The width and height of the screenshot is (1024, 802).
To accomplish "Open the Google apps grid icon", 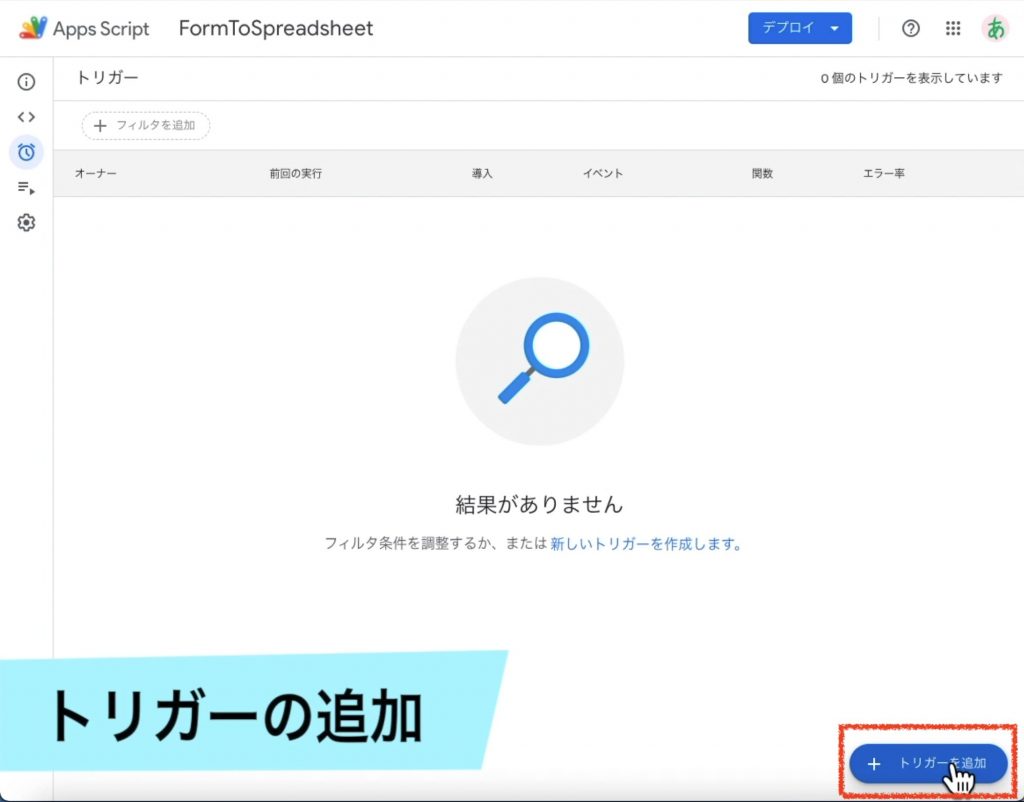I will [953, 28].
